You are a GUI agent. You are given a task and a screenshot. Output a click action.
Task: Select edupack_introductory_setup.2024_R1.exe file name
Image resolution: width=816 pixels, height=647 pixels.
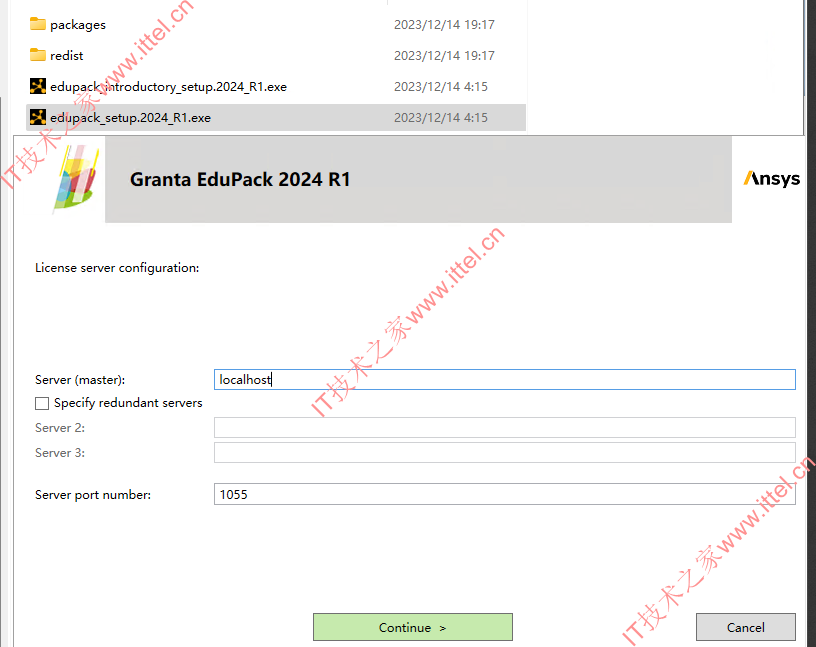169,86
